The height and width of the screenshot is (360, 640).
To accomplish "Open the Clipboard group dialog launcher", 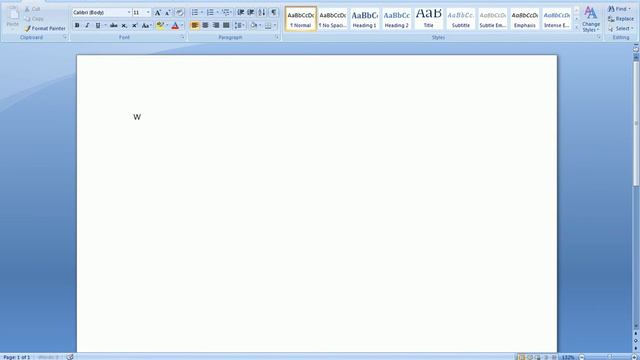I will click(x=64, y=37).
